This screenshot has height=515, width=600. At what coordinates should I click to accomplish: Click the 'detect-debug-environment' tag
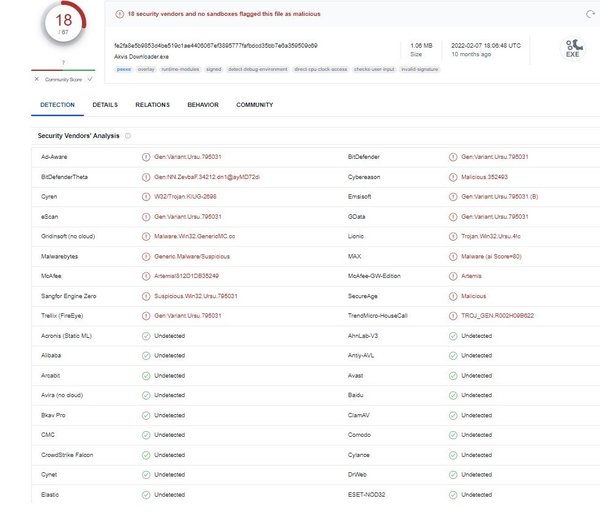[258, 69]
